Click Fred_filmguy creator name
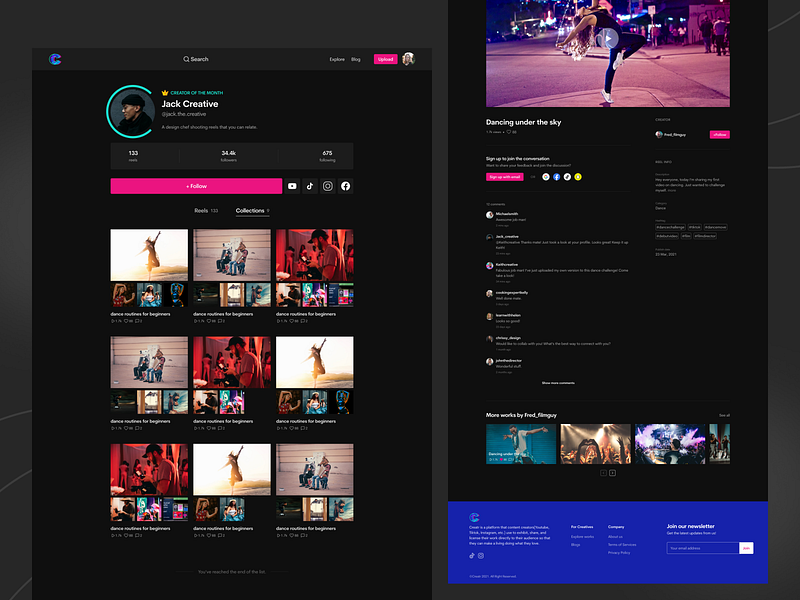Screen dimensions: 800x600 pyautogui.click(x=675, y=135)
